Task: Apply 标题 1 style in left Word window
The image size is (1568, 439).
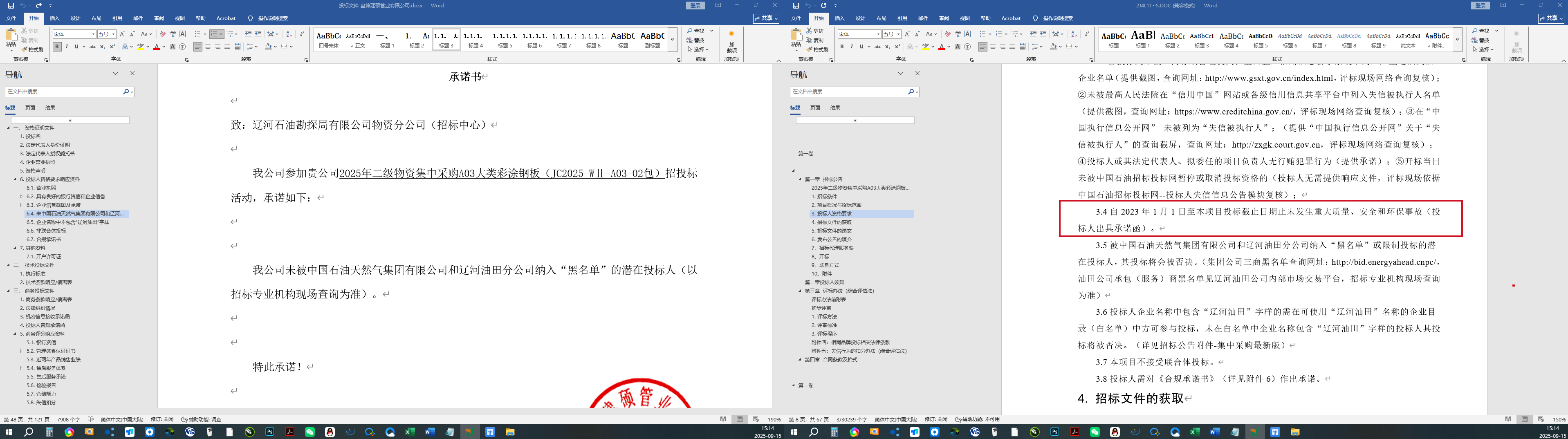Action: coord(387,40)
